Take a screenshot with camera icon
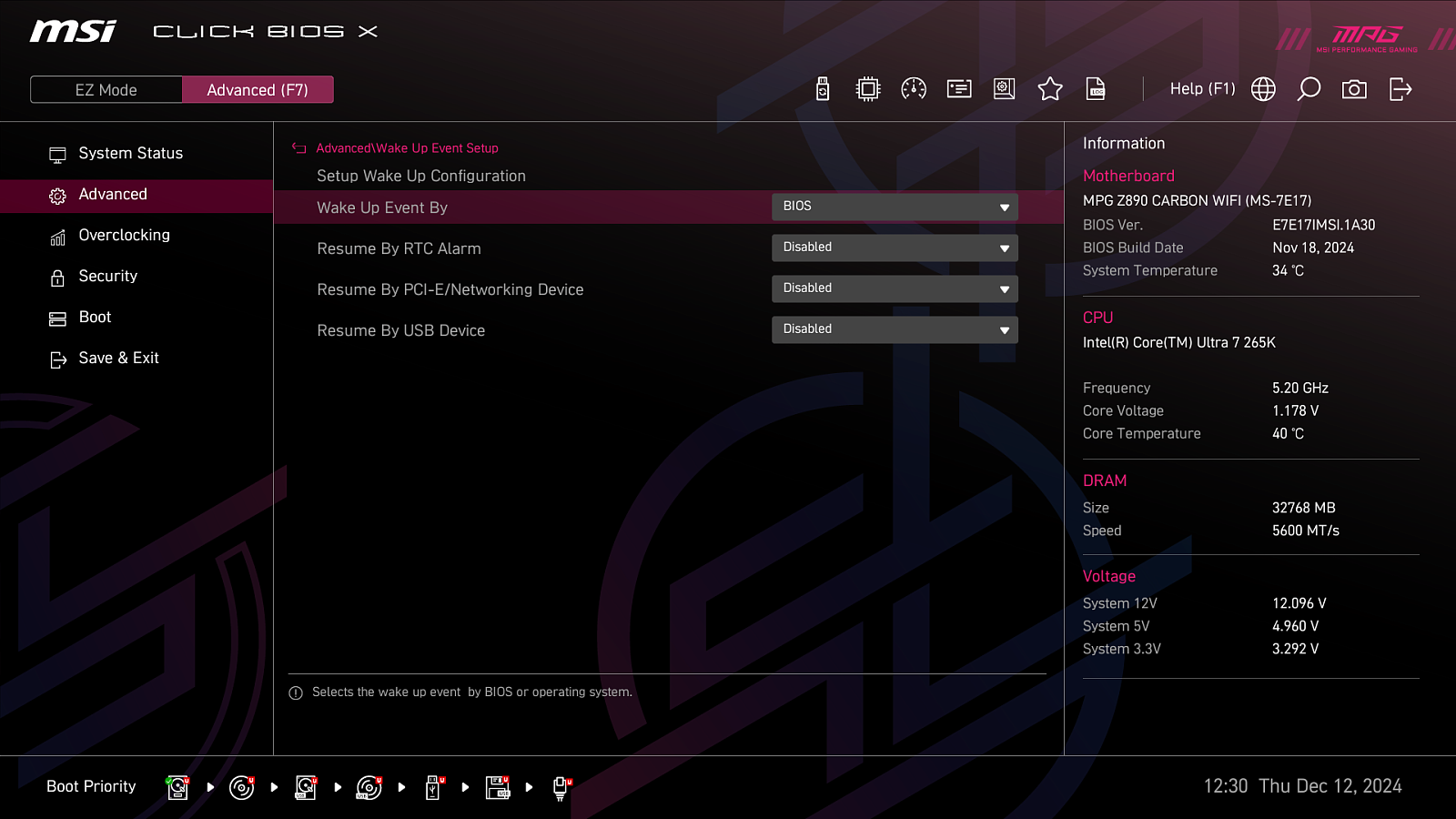This screenshot has height=819, width=1456. [1354, 89]
